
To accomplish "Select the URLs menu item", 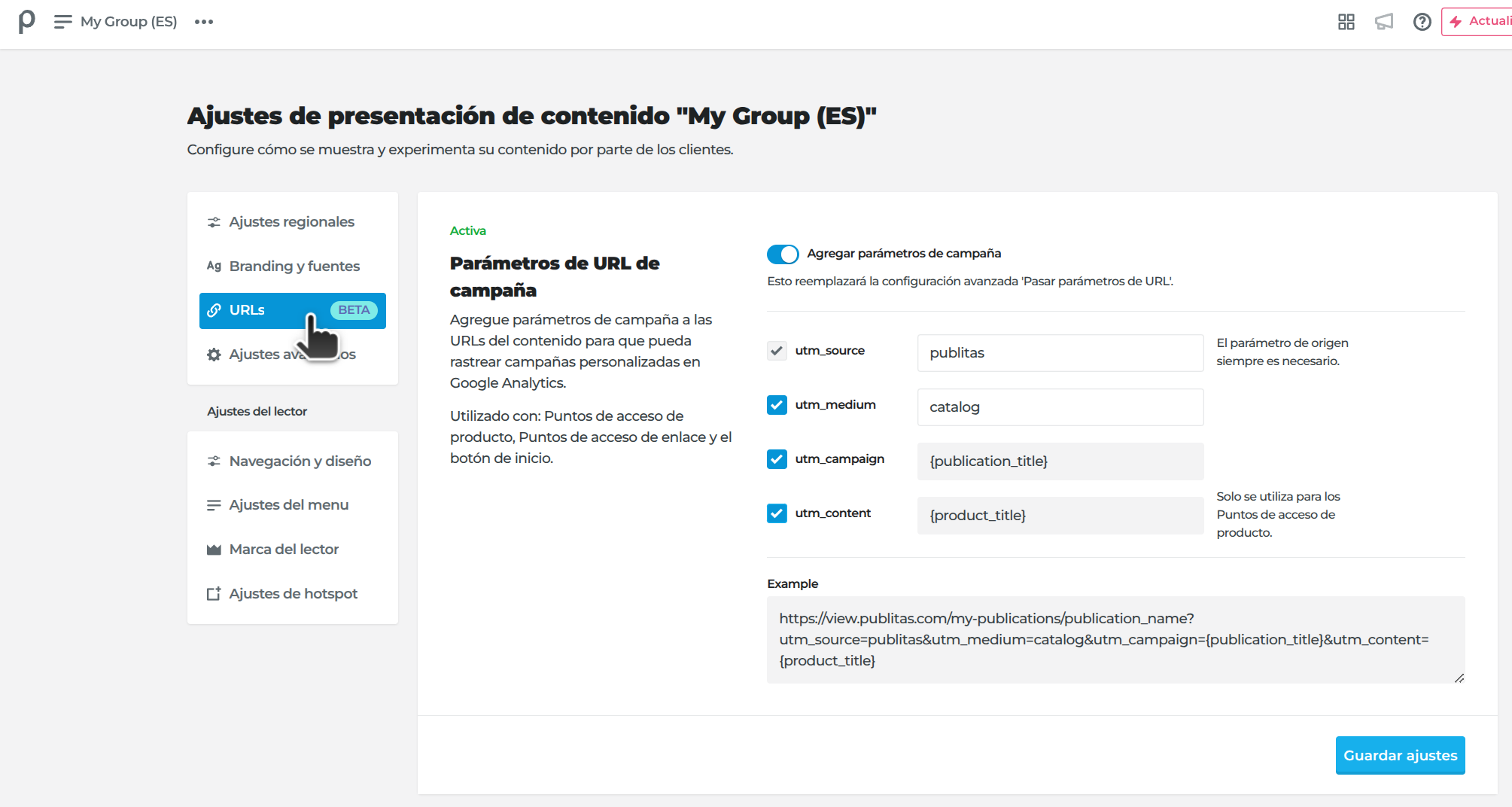I will (292, 310).
